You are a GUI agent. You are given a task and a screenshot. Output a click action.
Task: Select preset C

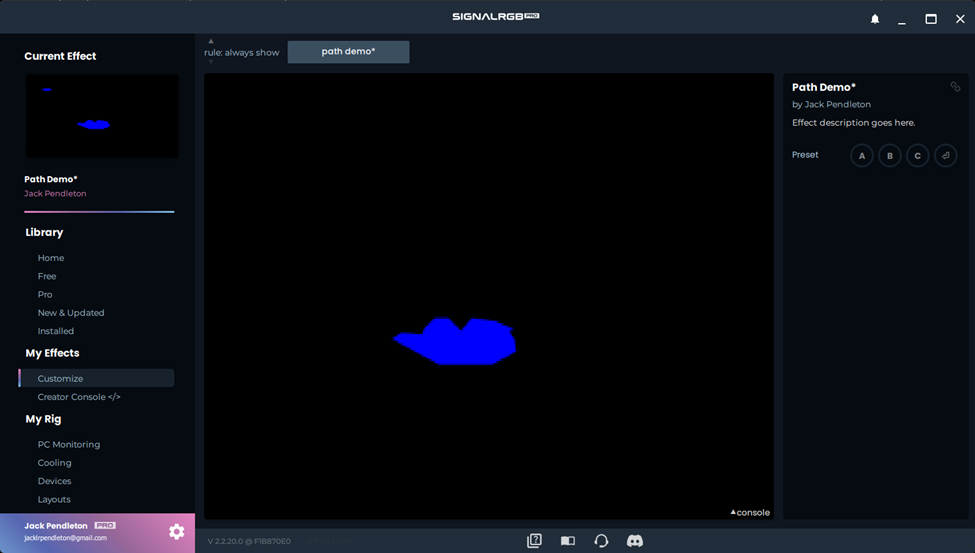(917, 156)
